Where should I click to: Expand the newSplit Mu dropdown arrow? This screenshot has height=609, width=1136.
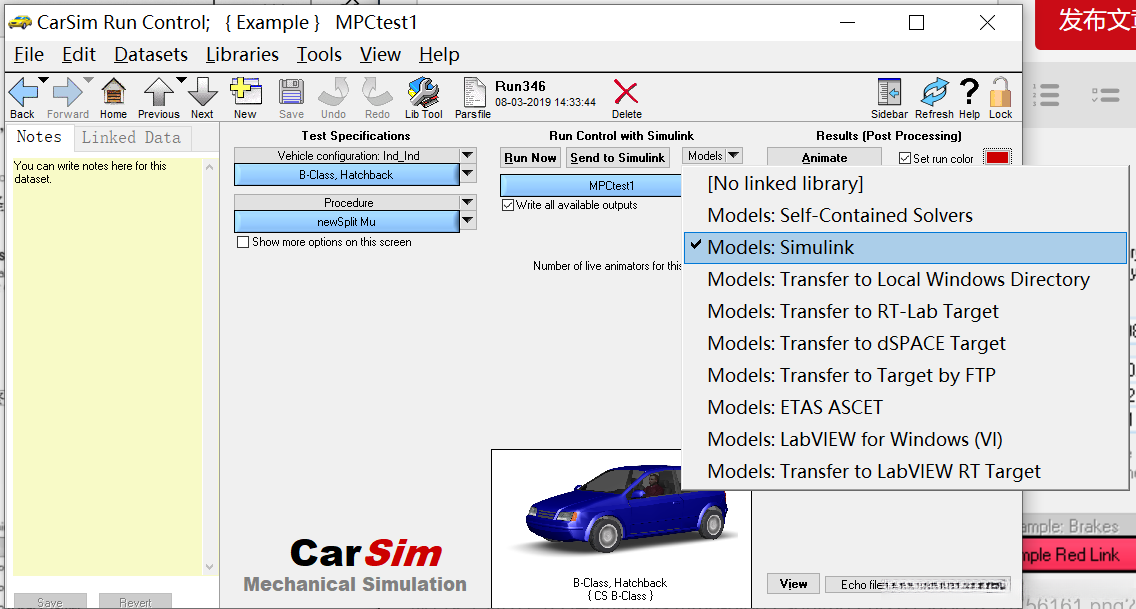coord(468,221)
